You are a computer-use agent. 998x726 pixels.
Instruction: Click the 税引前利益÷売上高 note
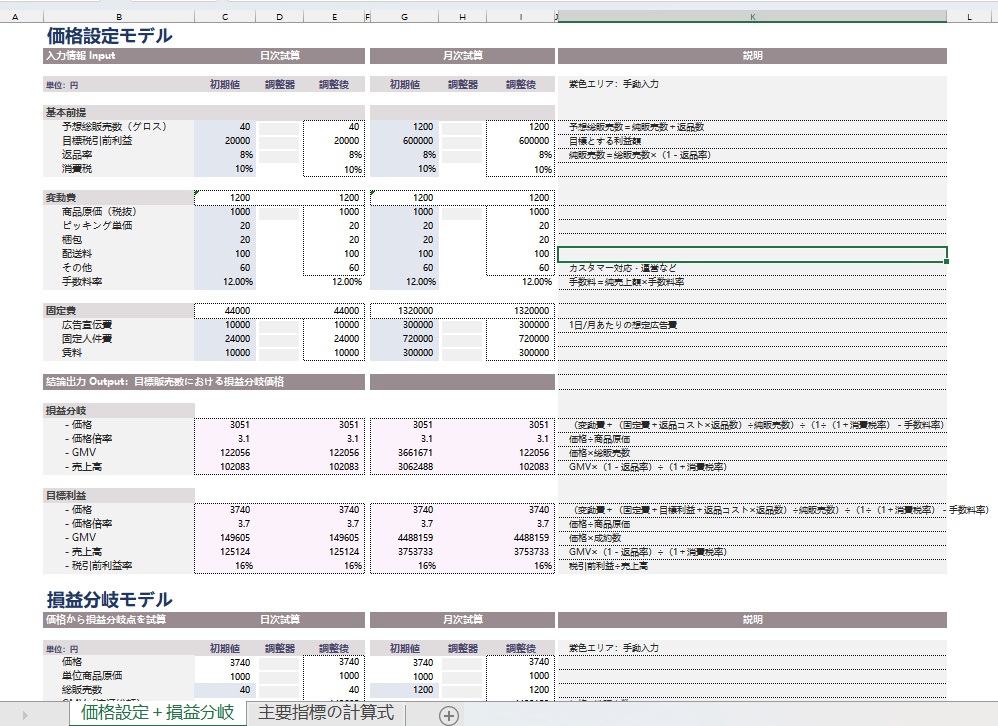click(608, 566)
